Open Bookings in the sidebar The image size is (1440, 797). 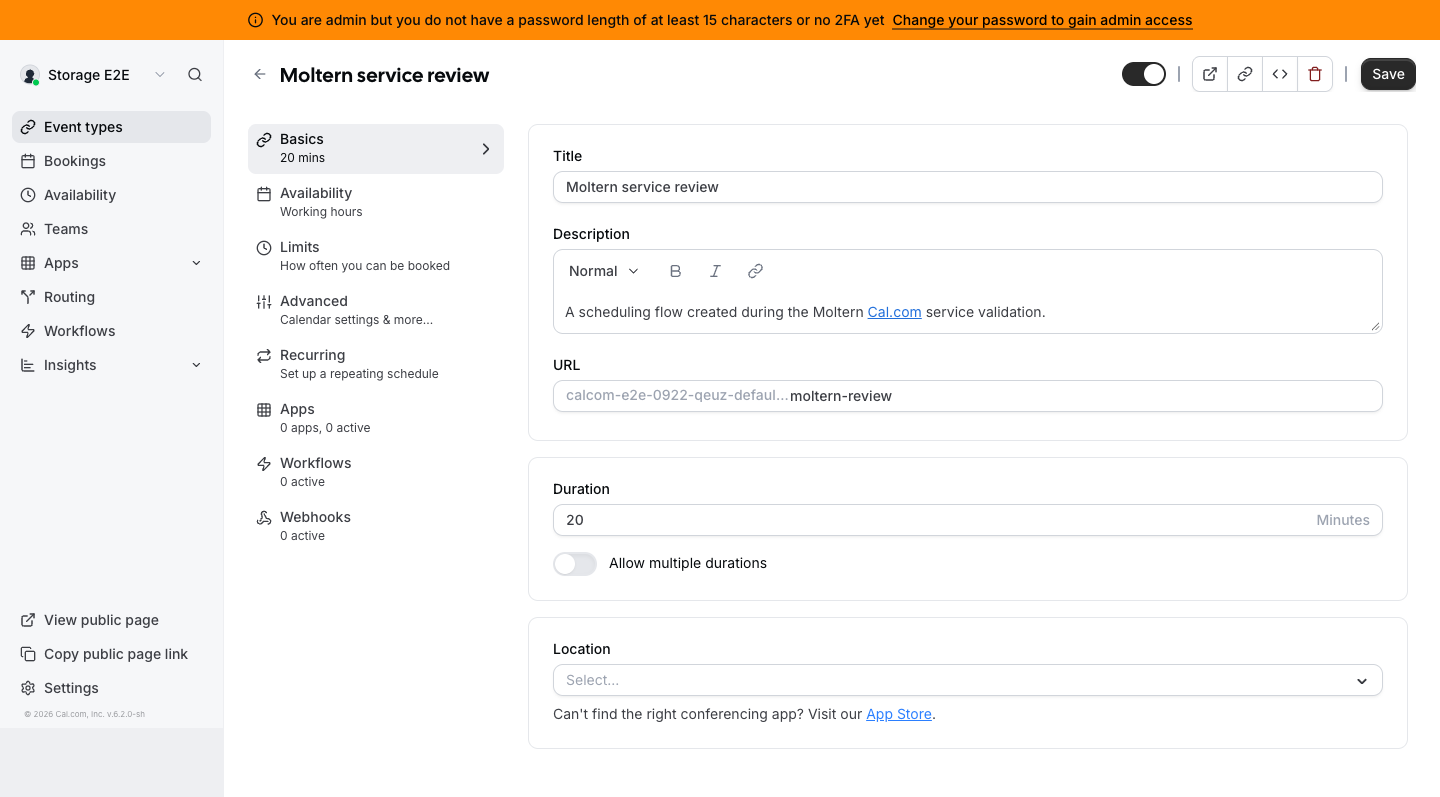(112, 161)
